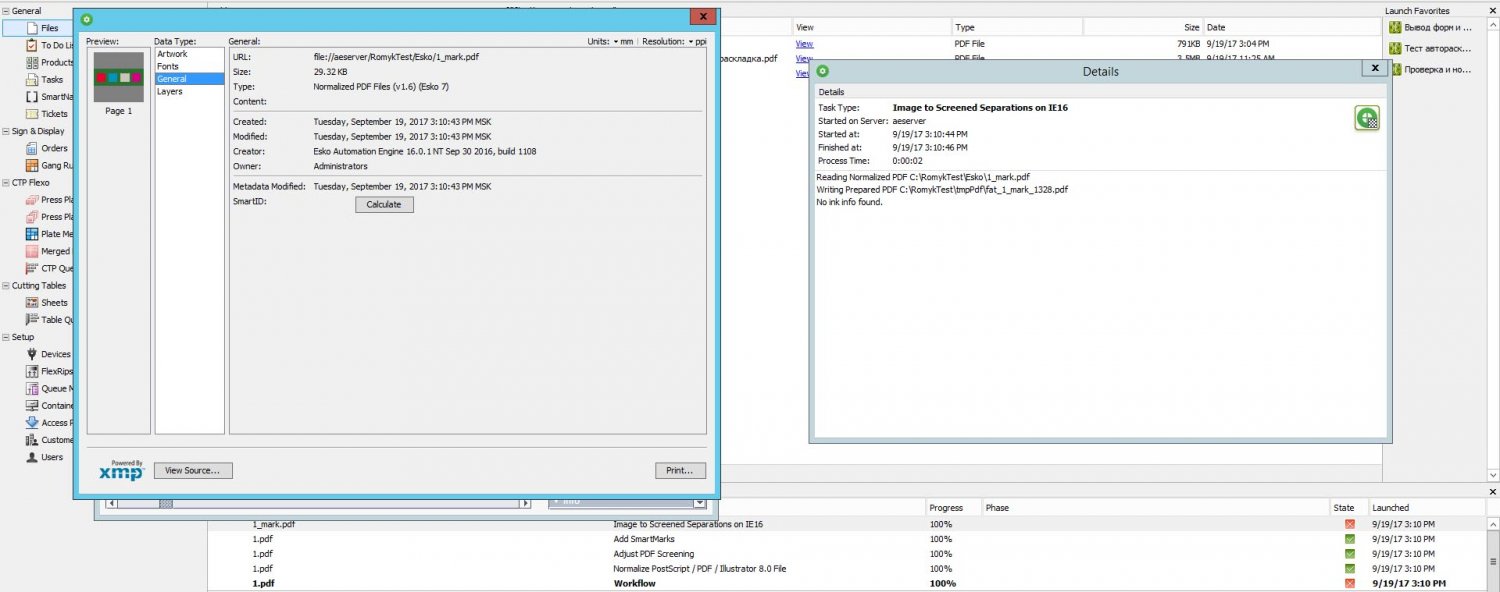Screen dimensions: 1500x592
Task: Sort tasks by the State column header
Action: pos(1348,508)
